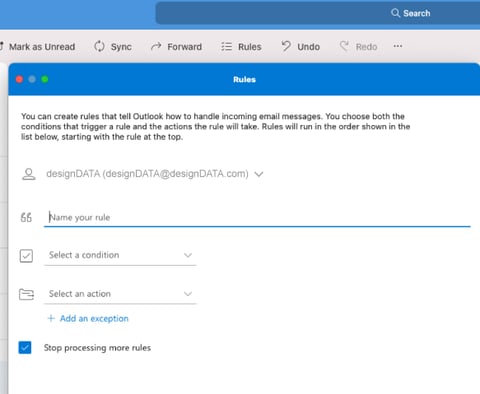Open the Rules list icon in toolbar
The width and height of the screenshot is (480, 394).
pos(227,46)
